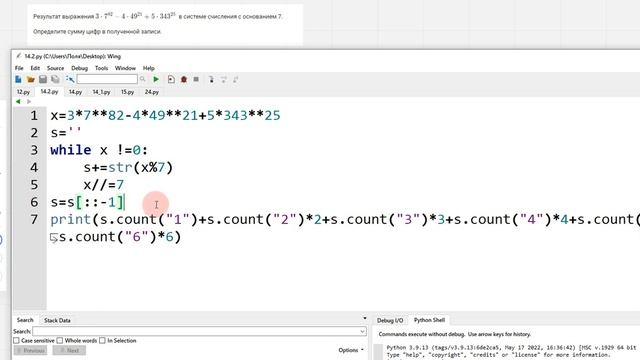This screenshot has width=640, height=360.
Task: Go back with green left history arrow
Action: coord(18,101)
